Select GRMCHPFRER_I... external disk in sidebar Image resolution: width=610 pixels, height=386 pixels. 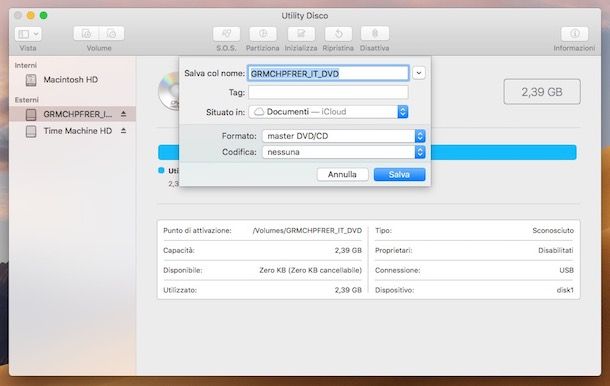[x=72, y=114]
